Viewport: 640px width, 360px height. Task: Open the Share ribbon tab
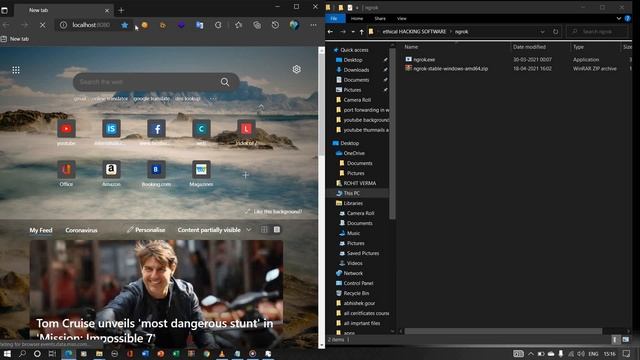tap(380, 18)
